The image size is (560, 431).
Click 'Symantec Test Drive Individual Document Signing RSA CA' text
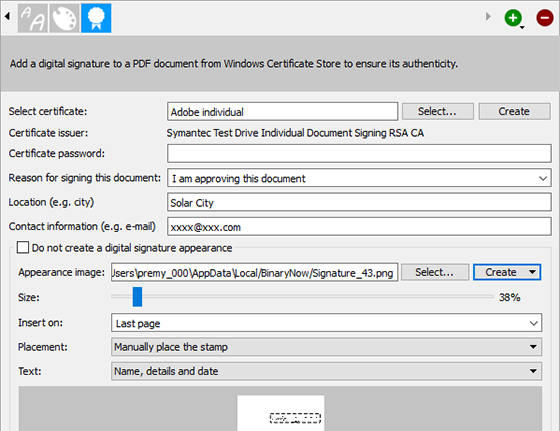click(295, 133)
